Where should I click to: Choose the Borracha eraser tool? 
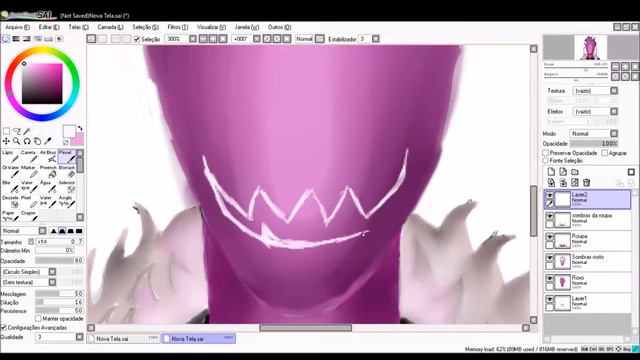(x=67, y=171)
